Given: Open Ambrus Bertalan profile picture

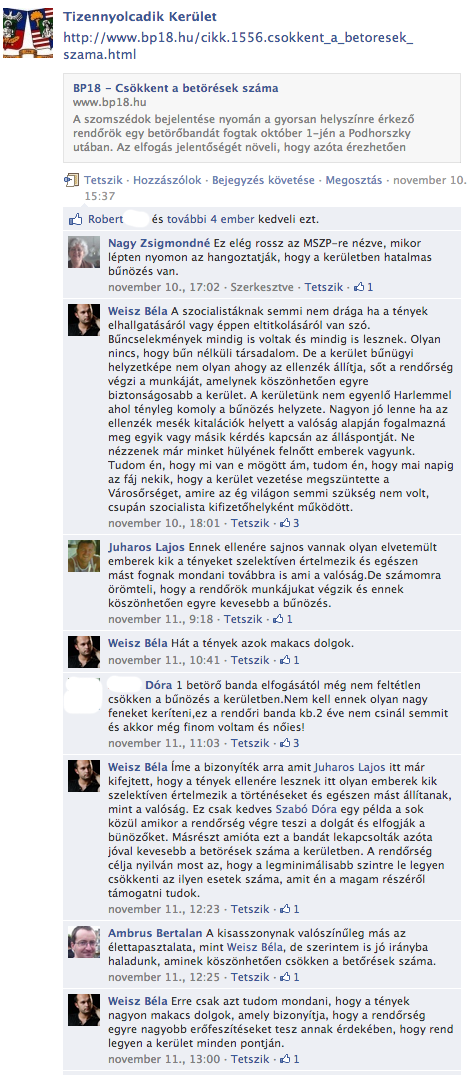Looking at the screenshot, I should 84,943.
